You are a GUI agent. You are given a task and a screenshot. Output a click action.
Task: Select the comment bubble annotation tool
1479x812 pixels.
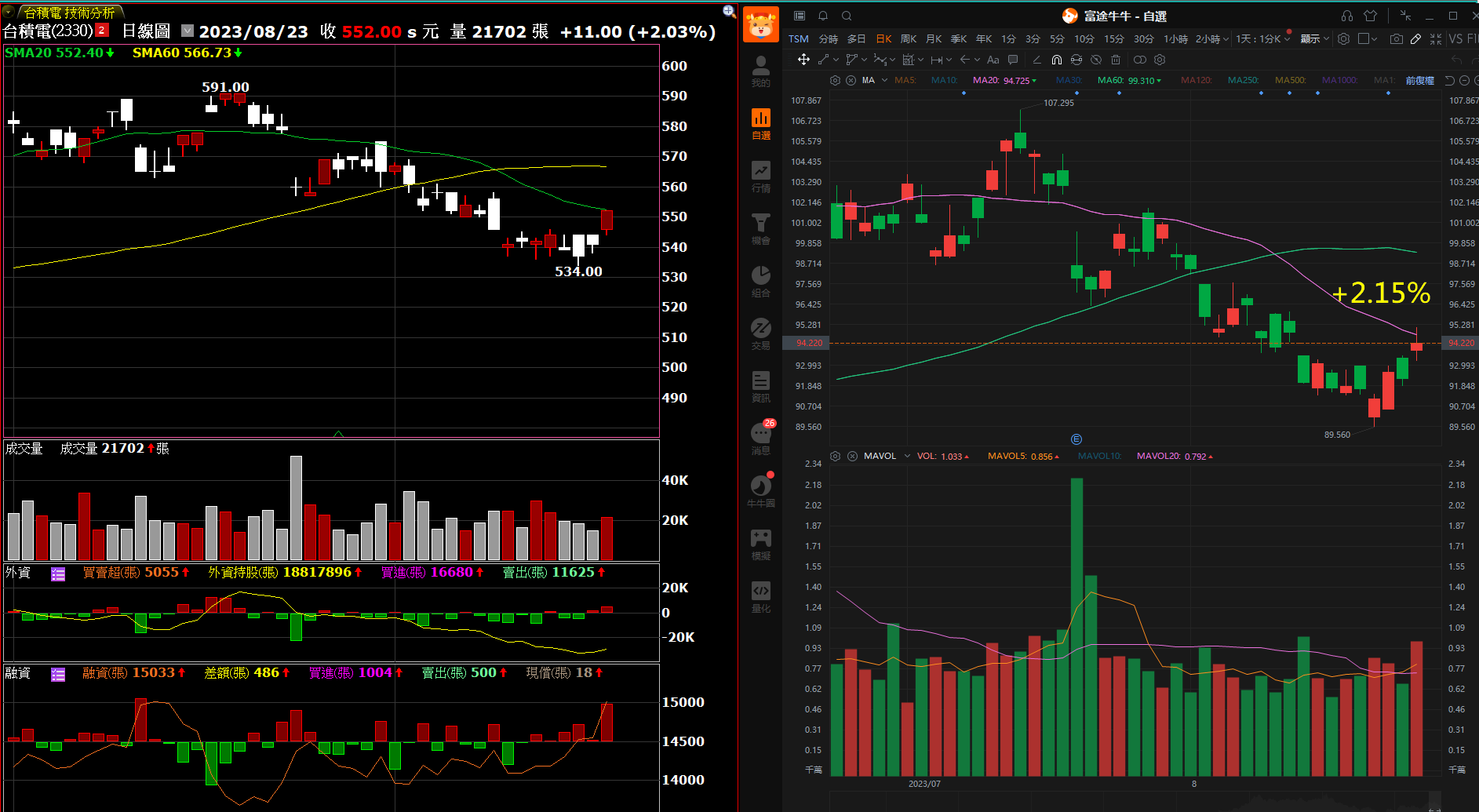click(1013, 60)
